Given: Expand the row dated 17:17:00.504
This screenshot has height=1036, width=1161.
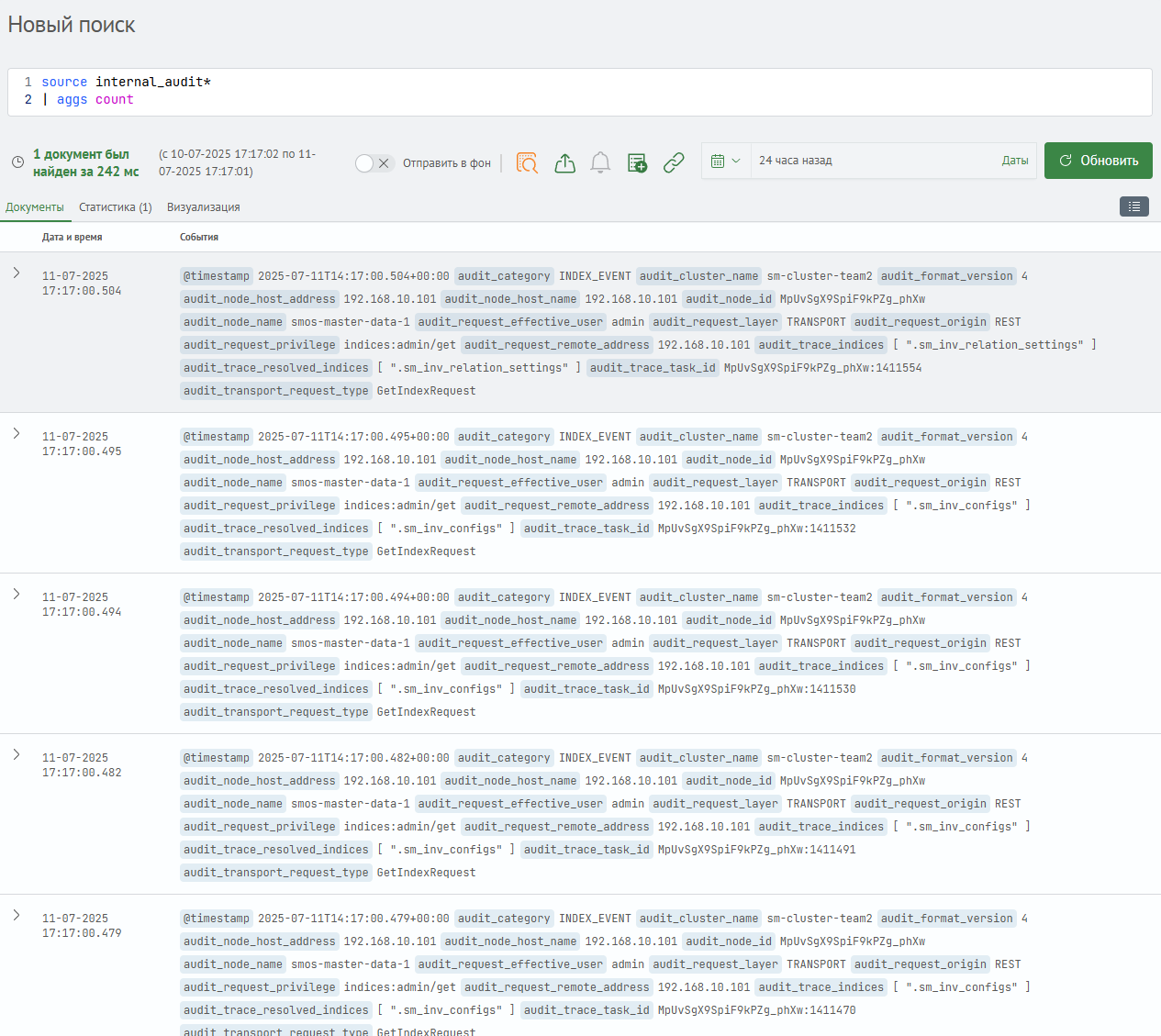Looking at the screenshot, I should 17,273.
